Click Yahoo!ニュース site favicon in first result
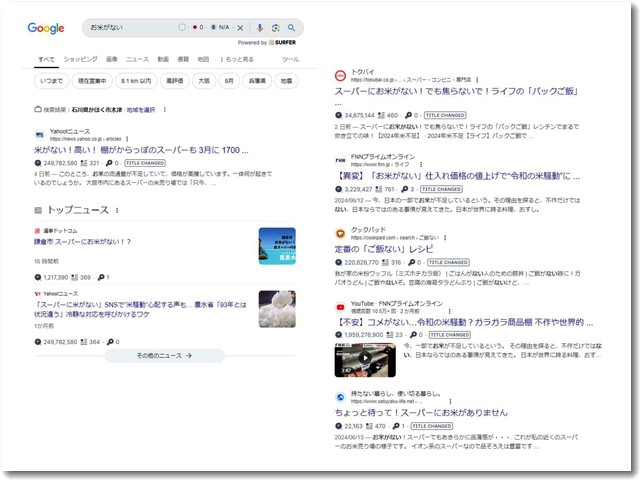Screen dimensions: 640x480 coord(40,135)
